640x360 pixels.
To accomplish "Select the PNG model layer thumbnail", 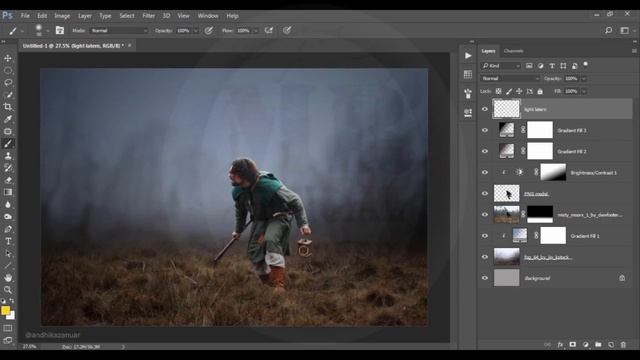I will [x=507, y=193].
